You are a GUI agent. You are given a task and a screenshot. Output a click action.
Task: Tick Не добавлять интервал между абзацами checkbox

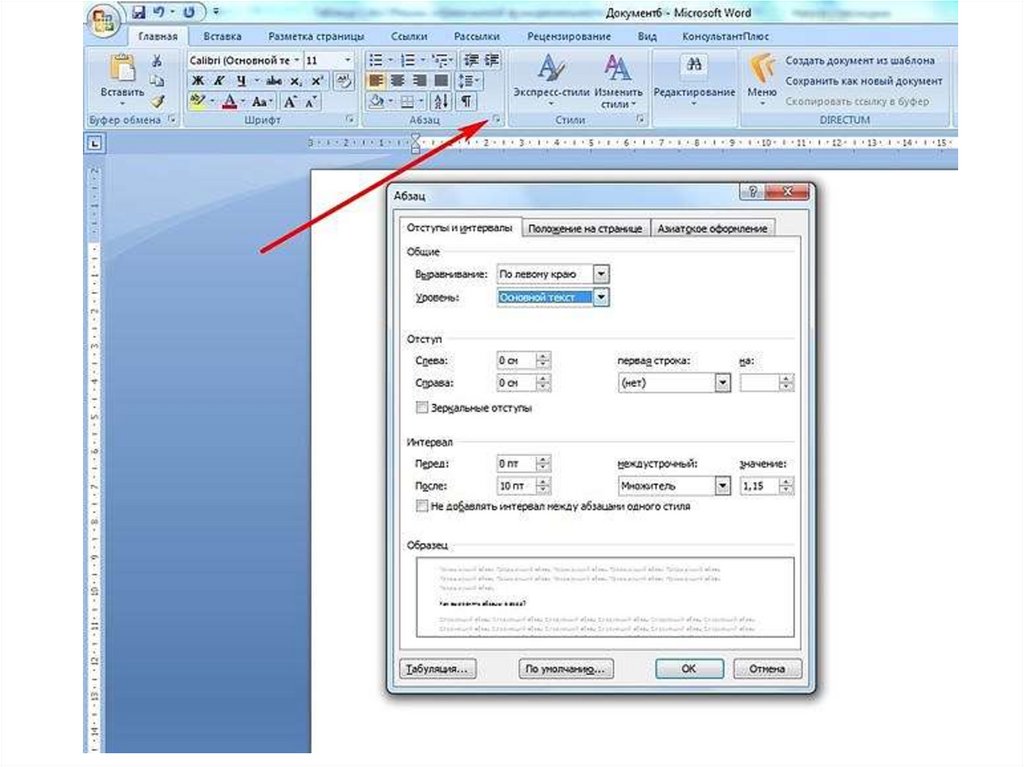point(422,506)
